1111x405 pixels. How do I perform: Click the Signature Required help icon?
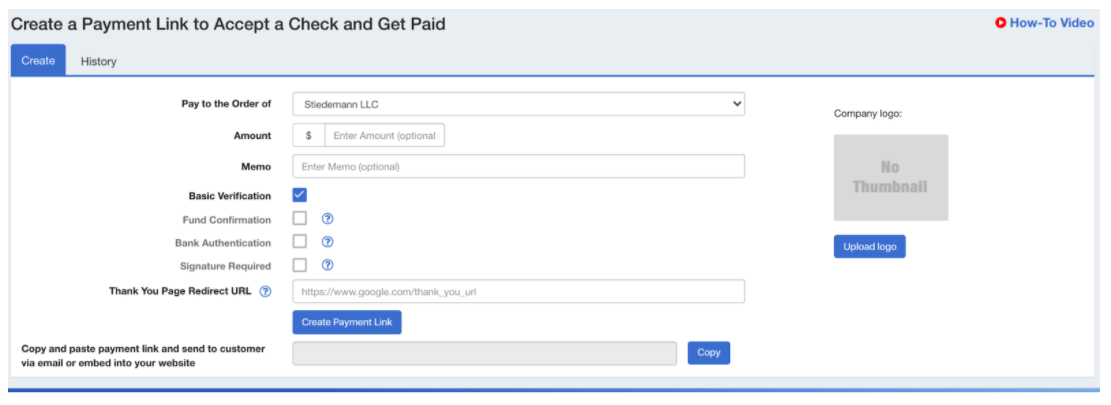(x=327, y=265)
